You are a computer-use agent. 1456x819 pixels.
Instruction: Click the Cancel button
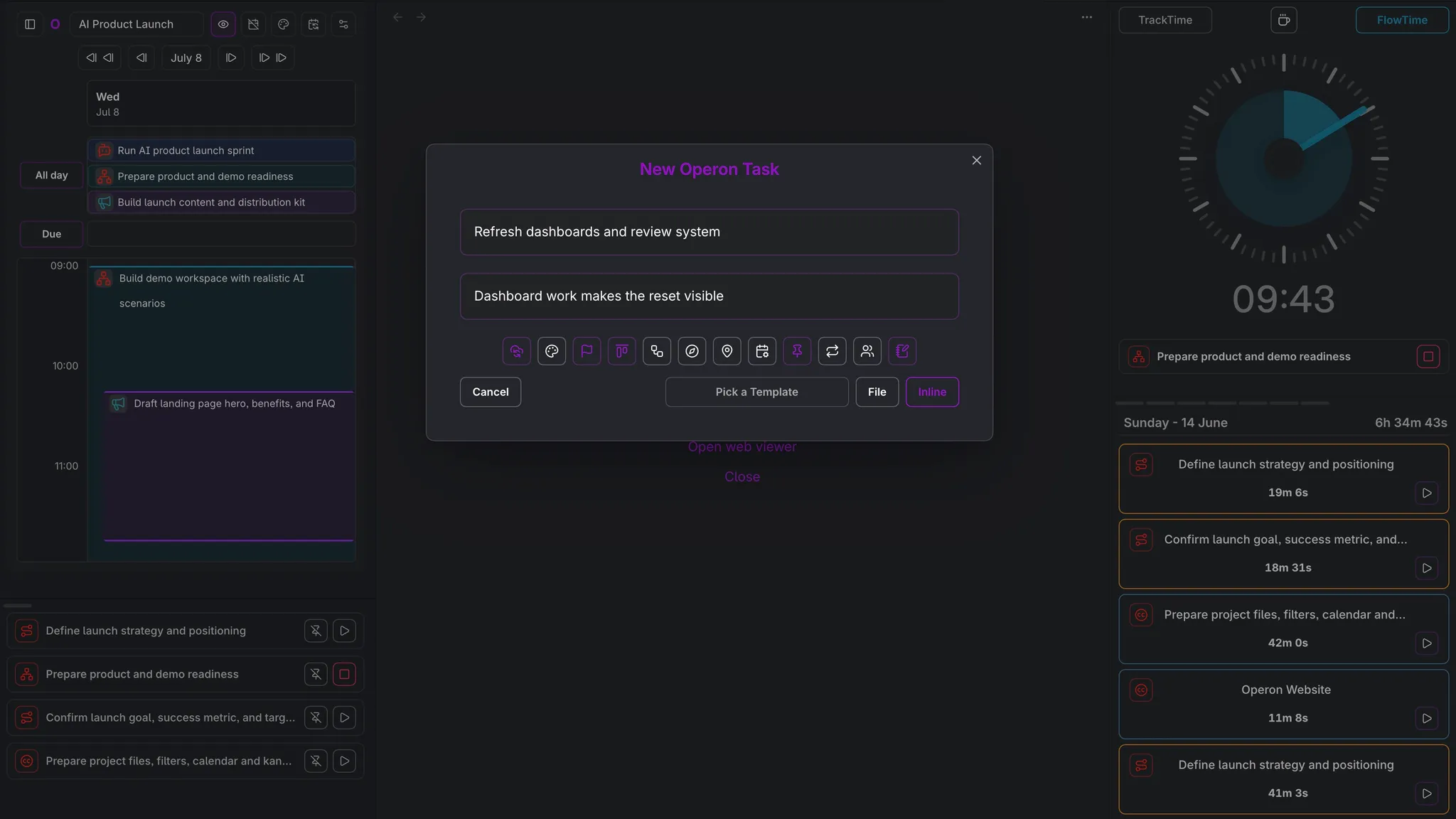(491, 392)
